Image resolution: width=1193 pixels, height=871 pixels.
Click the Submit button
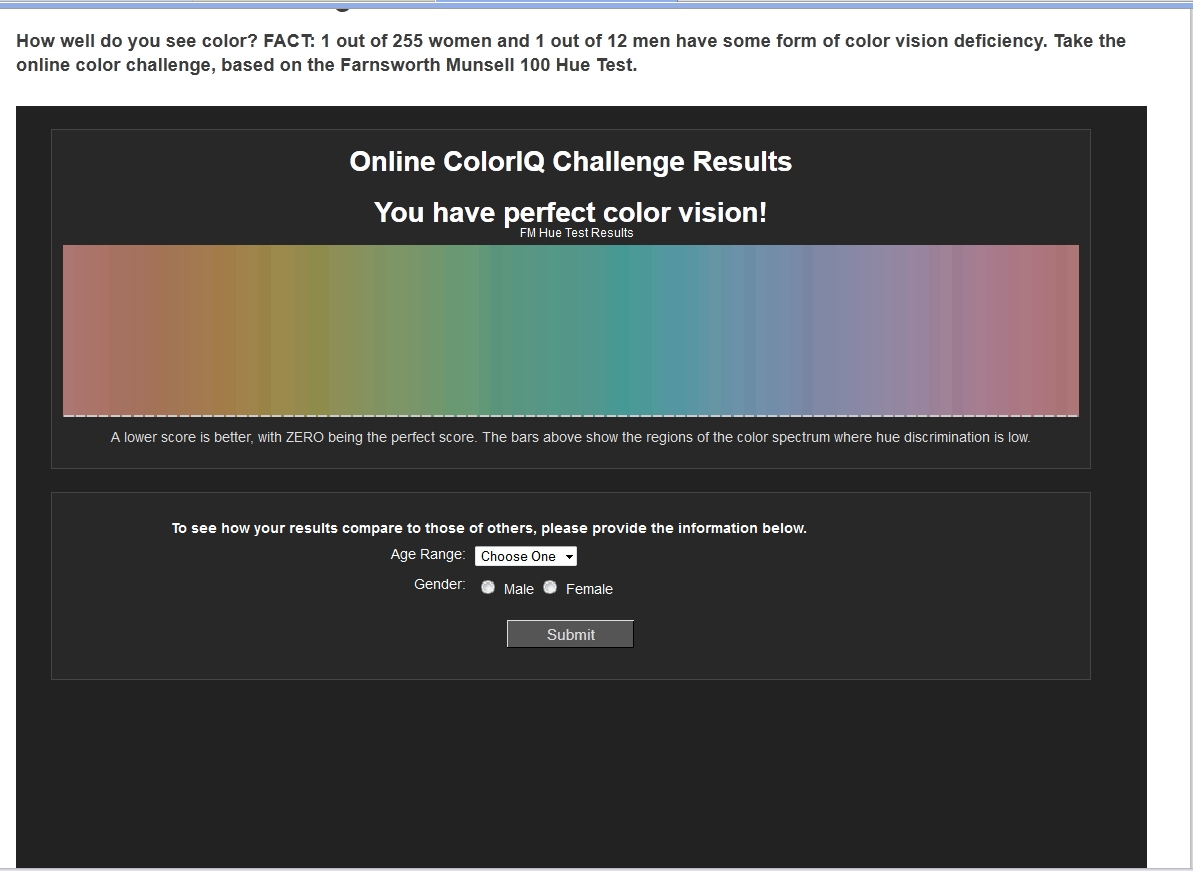pyautogui.click(x=570, y=634)
